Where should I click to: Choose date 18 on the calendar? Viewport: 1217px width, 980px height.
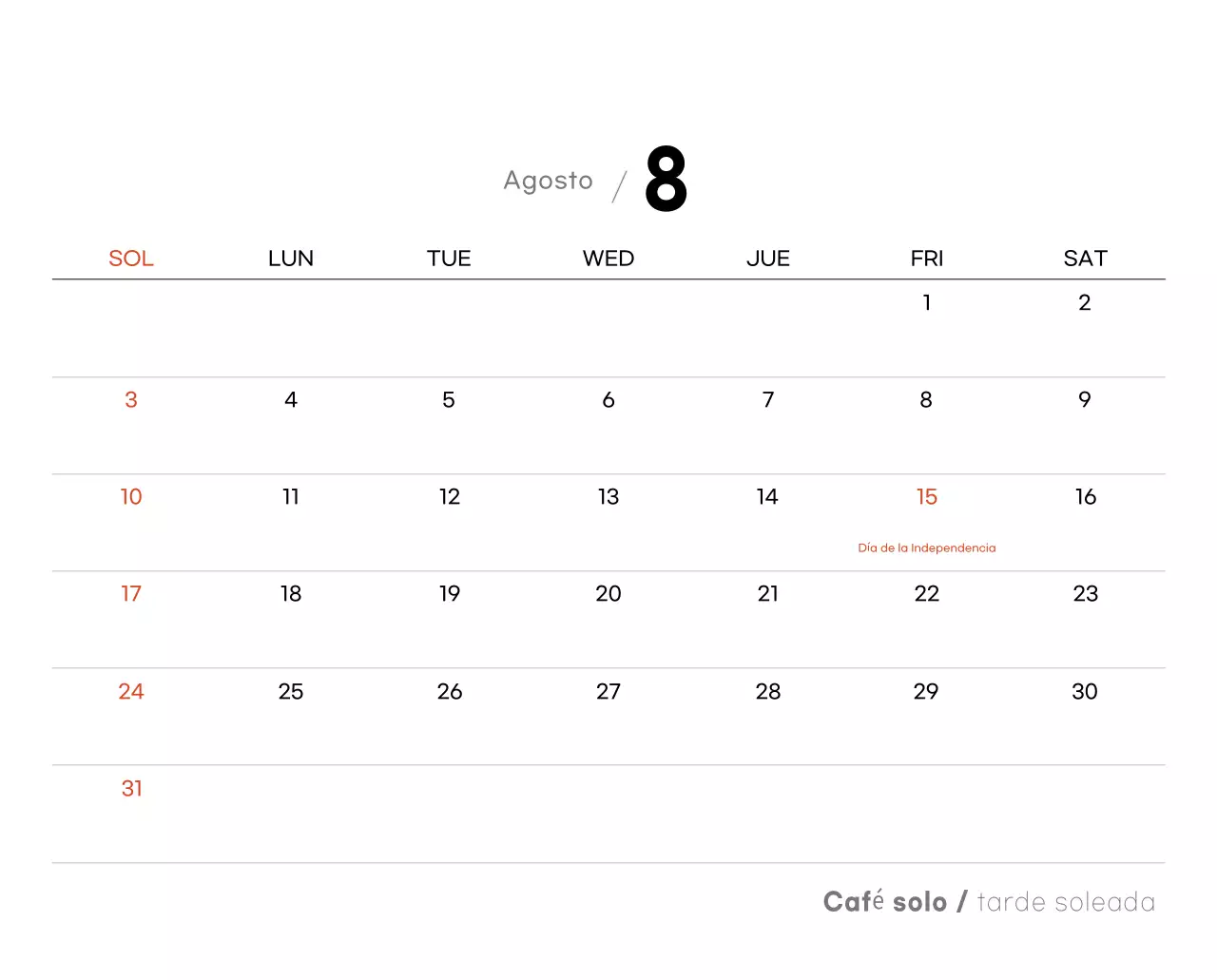(x=291, y=594)
